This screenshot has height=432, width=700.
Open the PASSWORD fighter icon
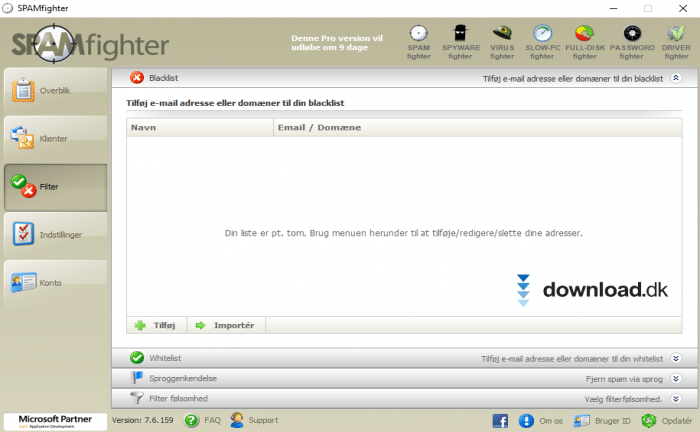631,39
